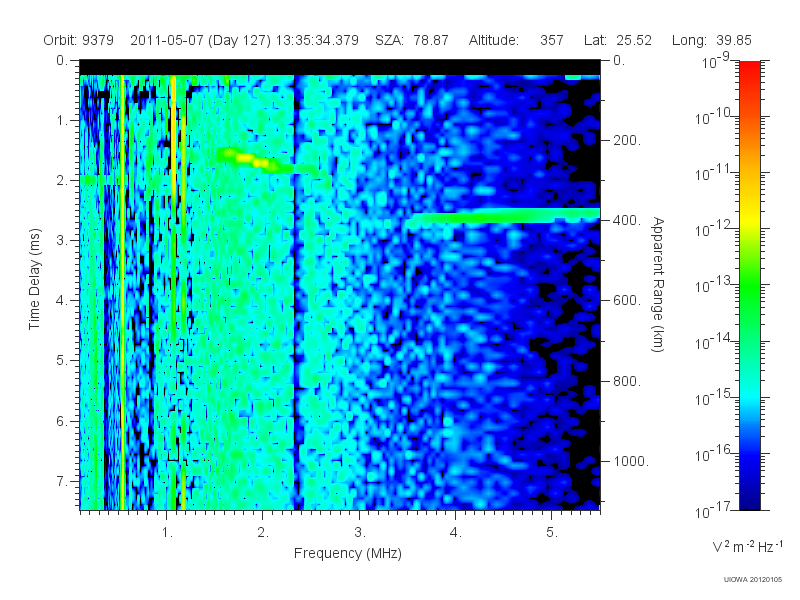
Task: Click the 'Altitude:' label
Action: click(493, 40)
